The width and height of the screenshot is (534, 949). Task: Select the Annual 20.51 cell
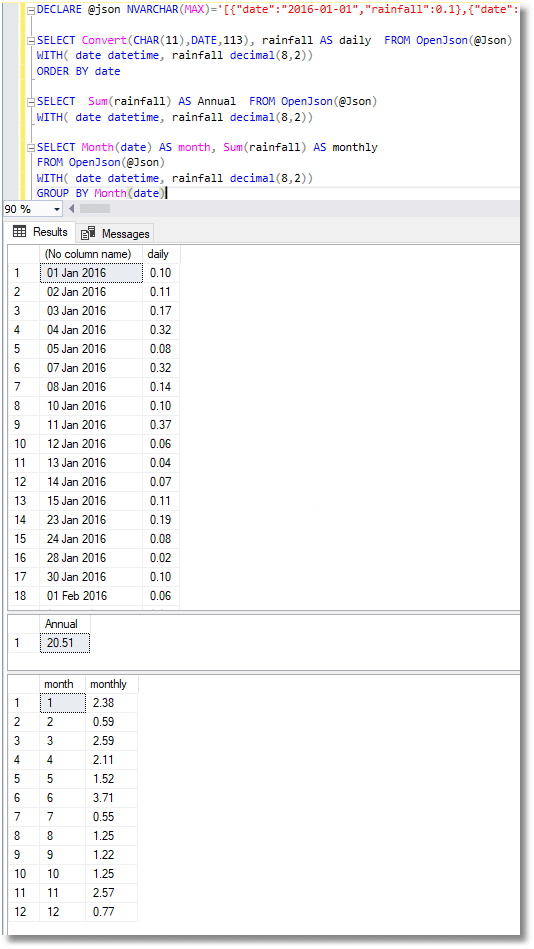click(65, 643)
